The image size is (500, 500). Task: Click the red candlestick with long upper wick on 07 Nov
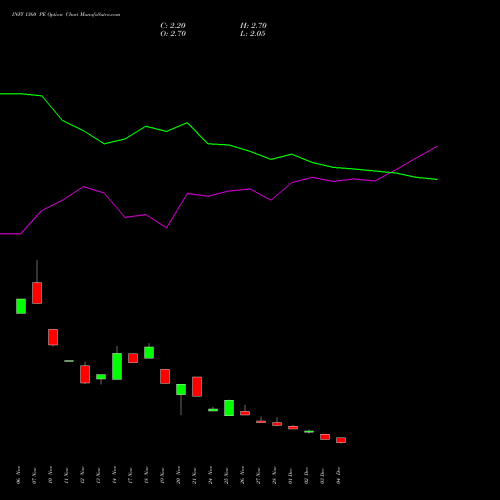pyautogui.click(x=37, y=293)
